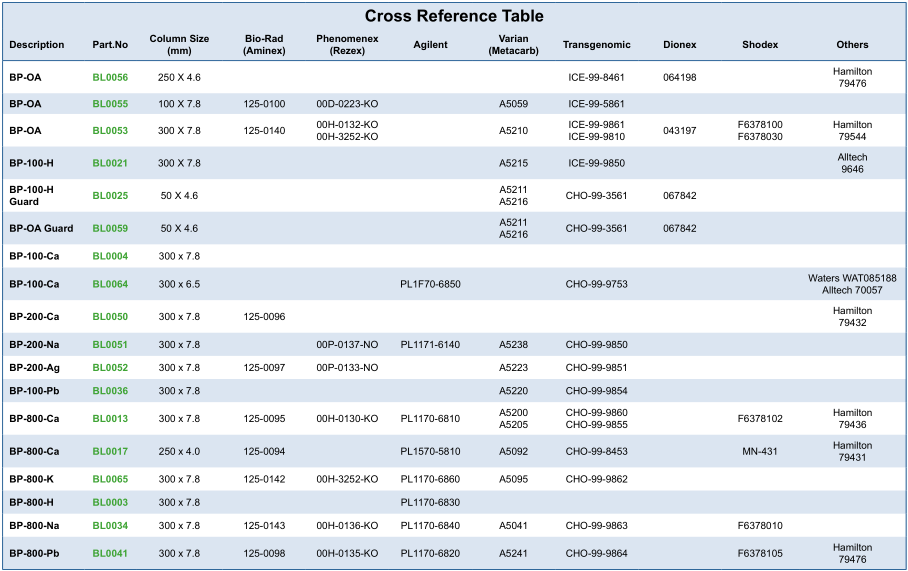Click Waters WAT085188 Alltech 70057 cell
908x571 pixels.
pos(852,284)
